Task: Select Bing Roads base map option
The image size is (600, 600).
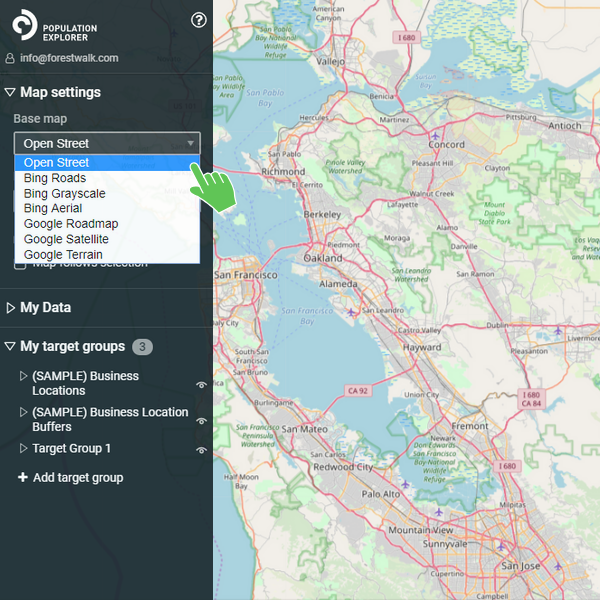Action: pyautogui.click(x=107, y=178)
